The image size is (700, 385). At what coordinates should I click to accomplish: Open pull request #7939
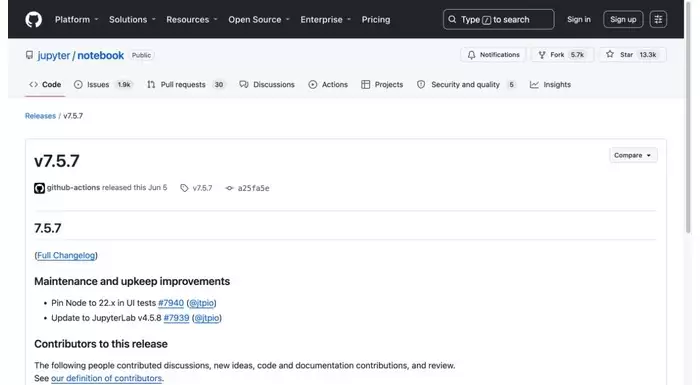176,318
